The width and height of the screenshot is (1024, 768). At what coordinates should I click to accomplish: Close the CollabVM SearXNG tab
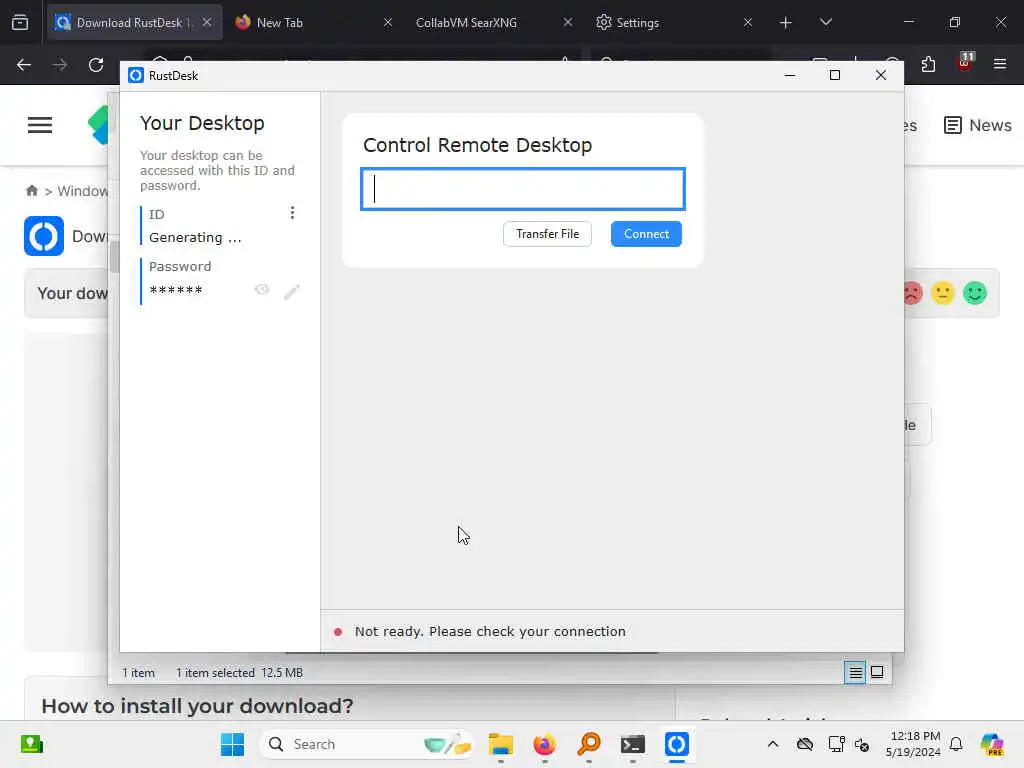pyautogui.click(x=568, y=23)
